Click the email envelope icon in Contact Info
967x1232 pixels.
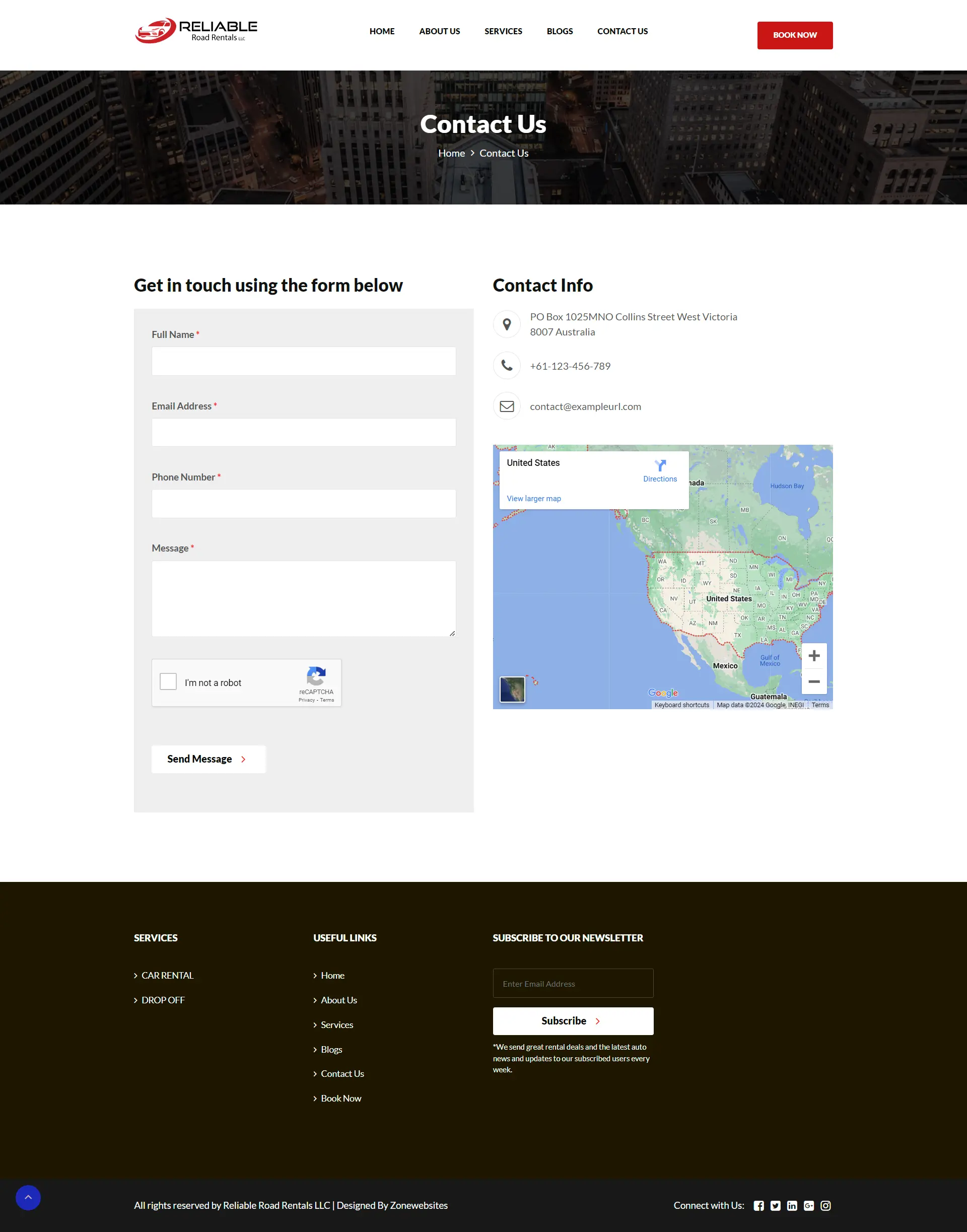pyautogui.click(x=506, y=405)
